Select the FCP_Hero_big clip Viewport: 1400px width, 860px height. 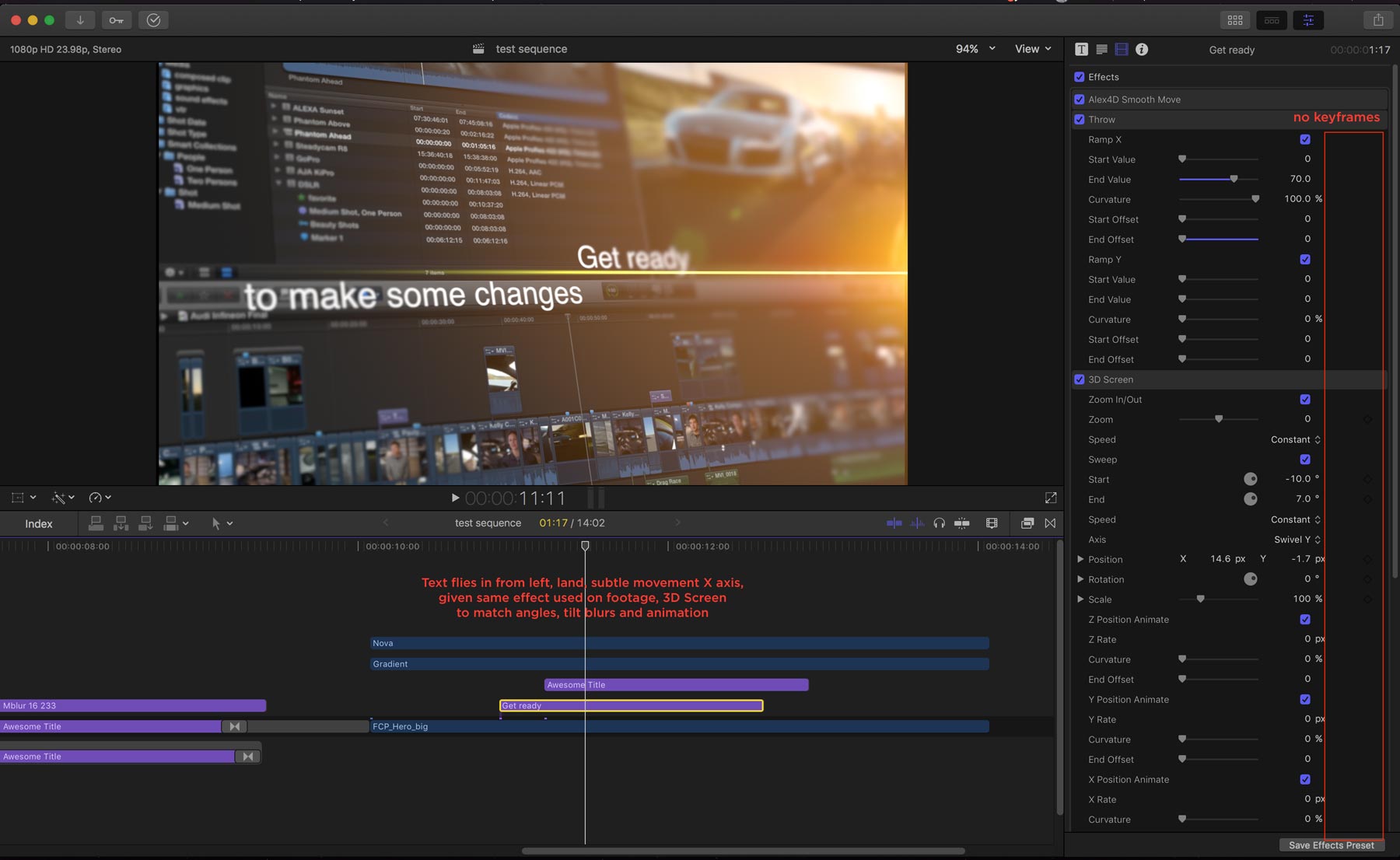point(679,726)
